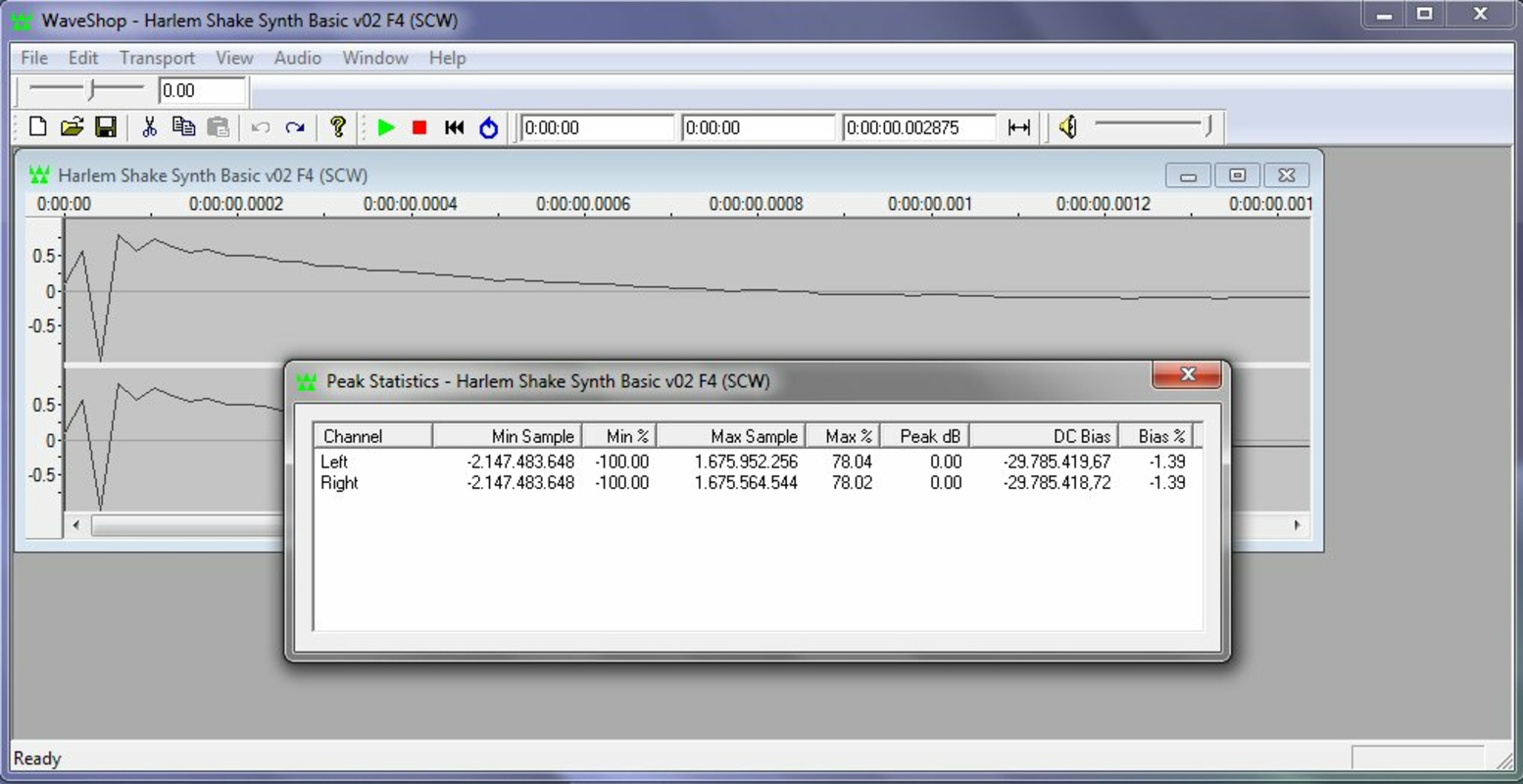1523x784 pixels.
Task: Create a new document with the New icon
Action: (x=38, y=126)
